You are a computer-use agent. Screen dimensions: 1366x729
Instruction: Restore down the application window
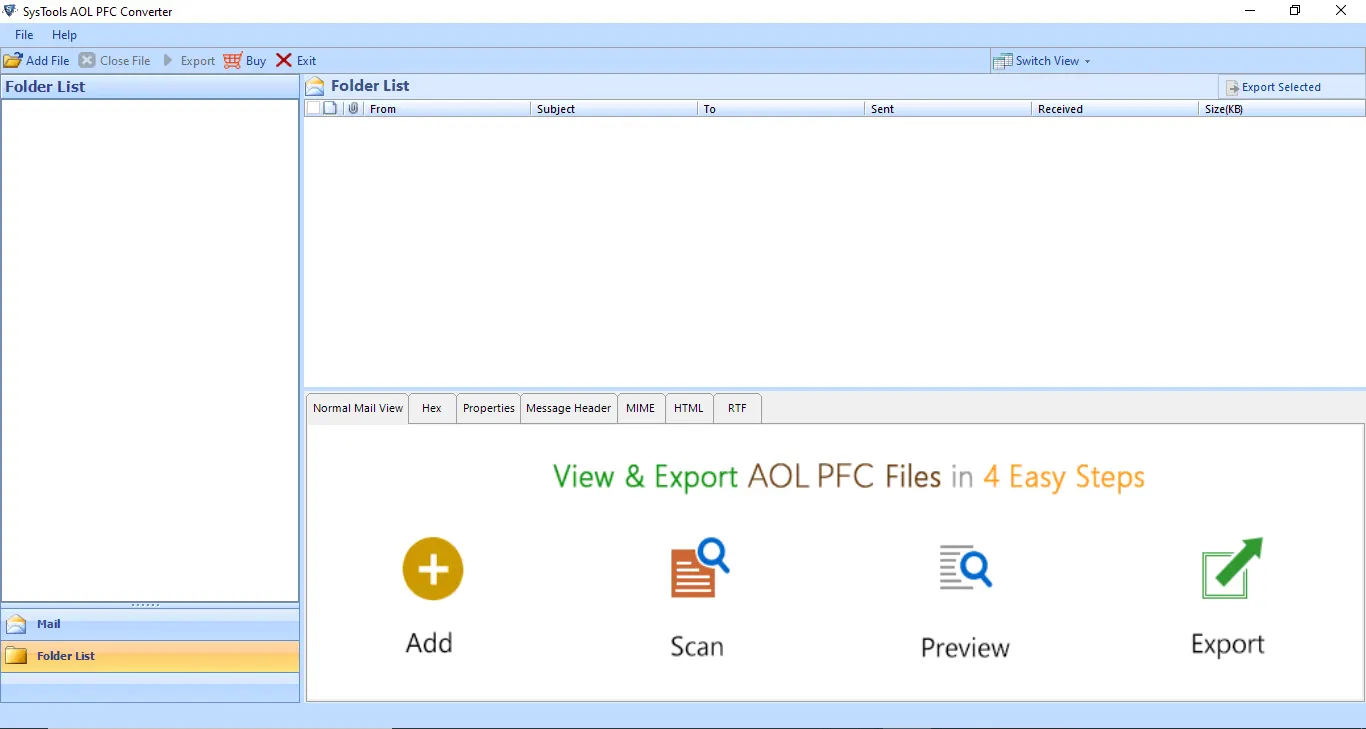[x=1295, y=11]
